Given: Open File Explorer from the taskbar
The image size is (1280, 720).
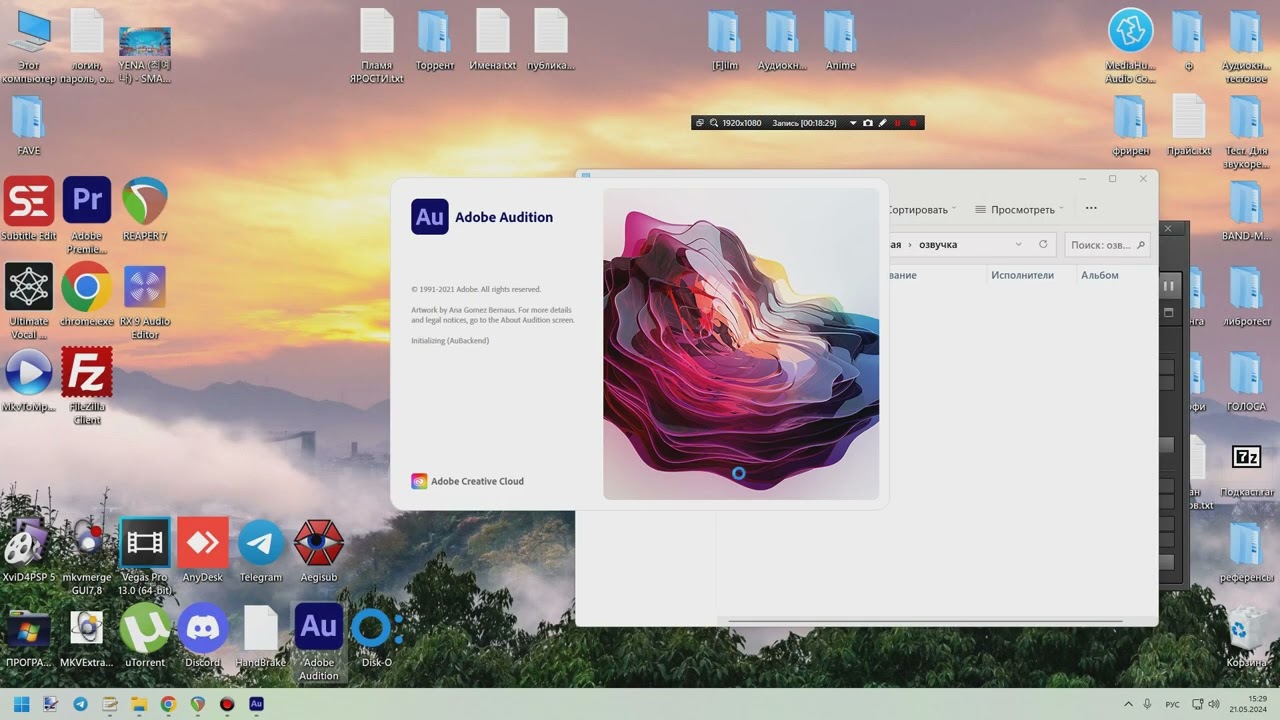Looking at the screenshot, I should point(139,704).
